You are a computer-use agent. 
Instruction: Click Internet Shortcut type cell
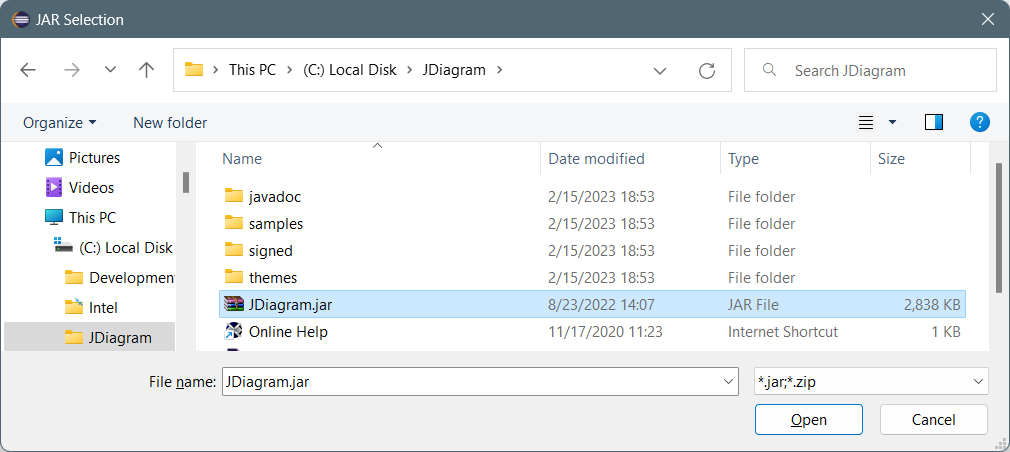(x=783, y=332)
